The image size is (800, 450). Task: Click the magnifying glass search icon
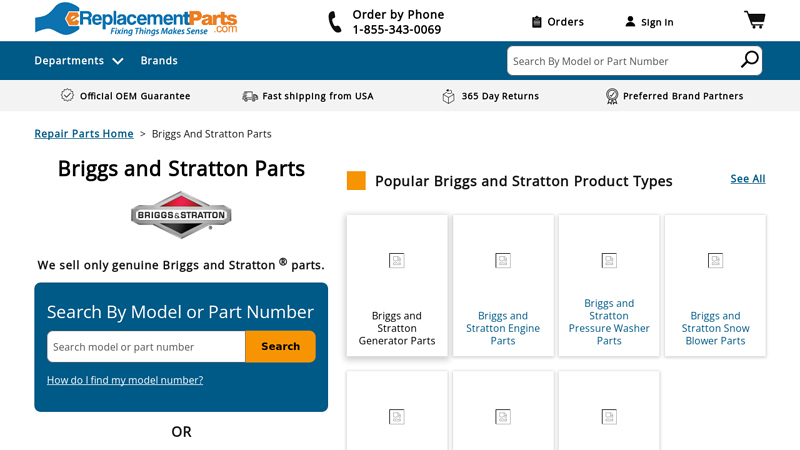749,60
